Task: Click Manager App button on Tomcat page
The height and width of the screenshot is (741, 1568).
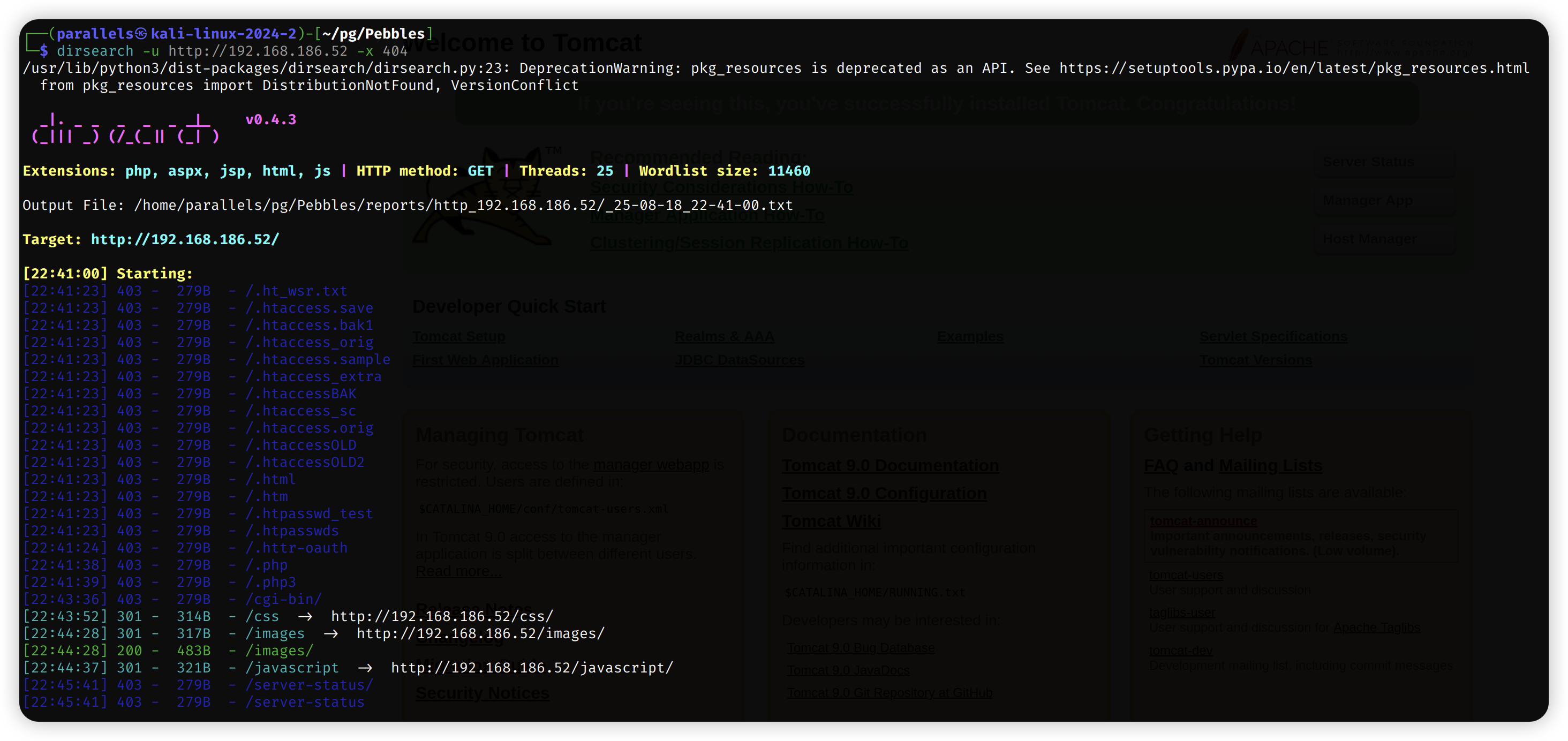Action: [x=1385, y=201]
